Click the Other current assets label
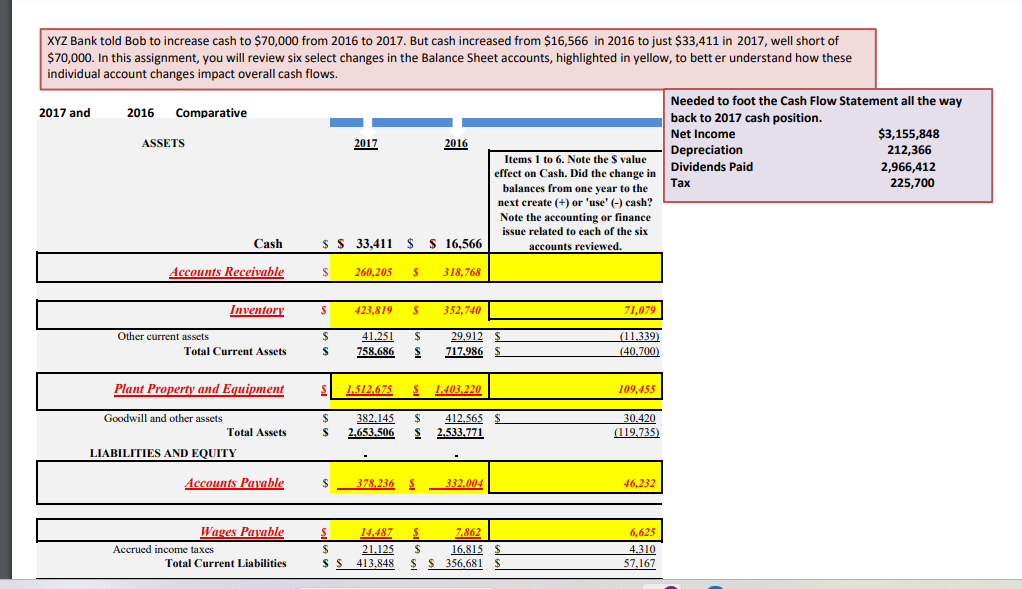The width and height of the screenshot is (1022, 589). (163, 336)
